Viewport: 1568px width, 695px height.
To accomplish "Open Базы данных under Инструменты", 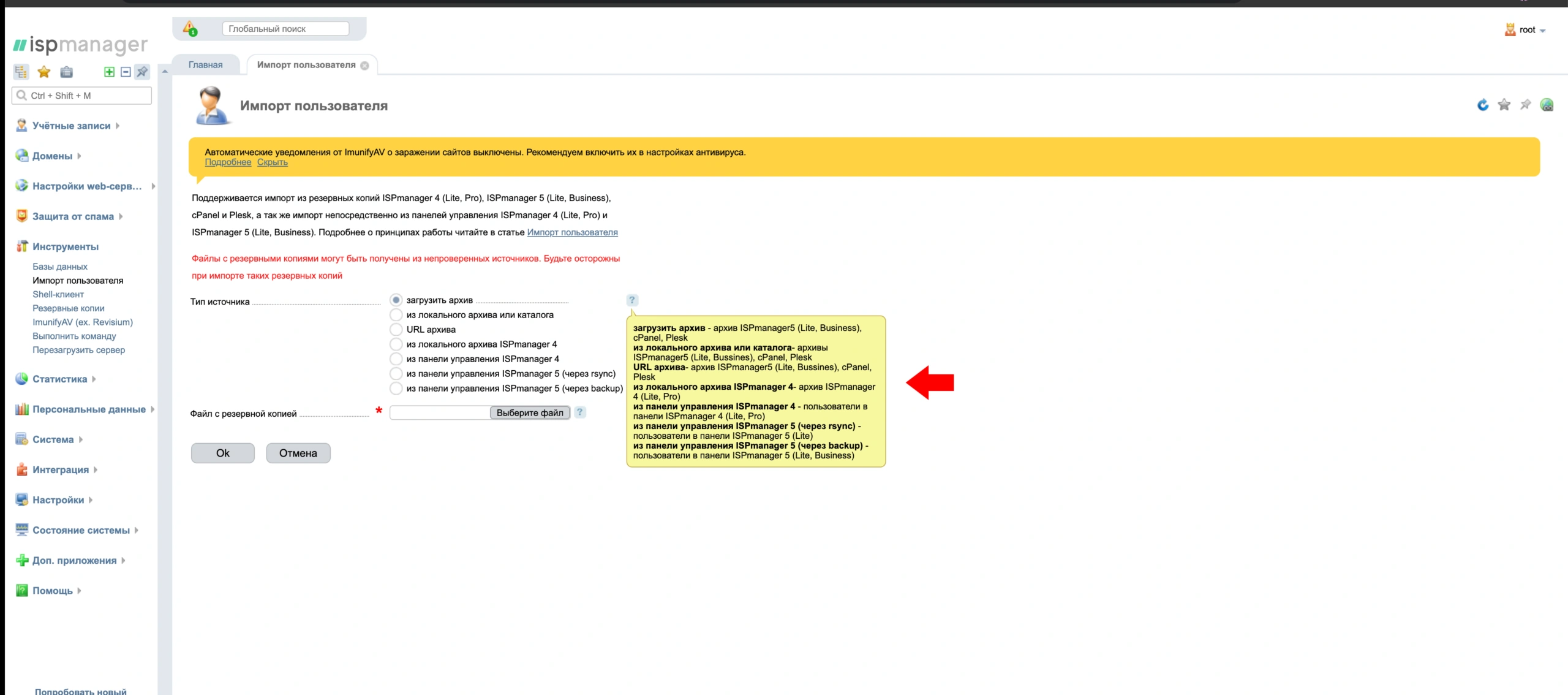I will [60, 267].
